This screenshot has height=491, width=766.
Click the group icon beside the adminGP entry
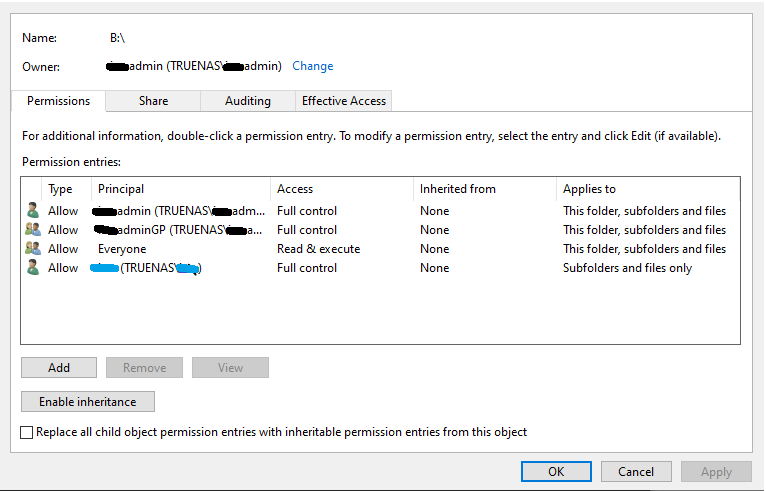[33, 230]
